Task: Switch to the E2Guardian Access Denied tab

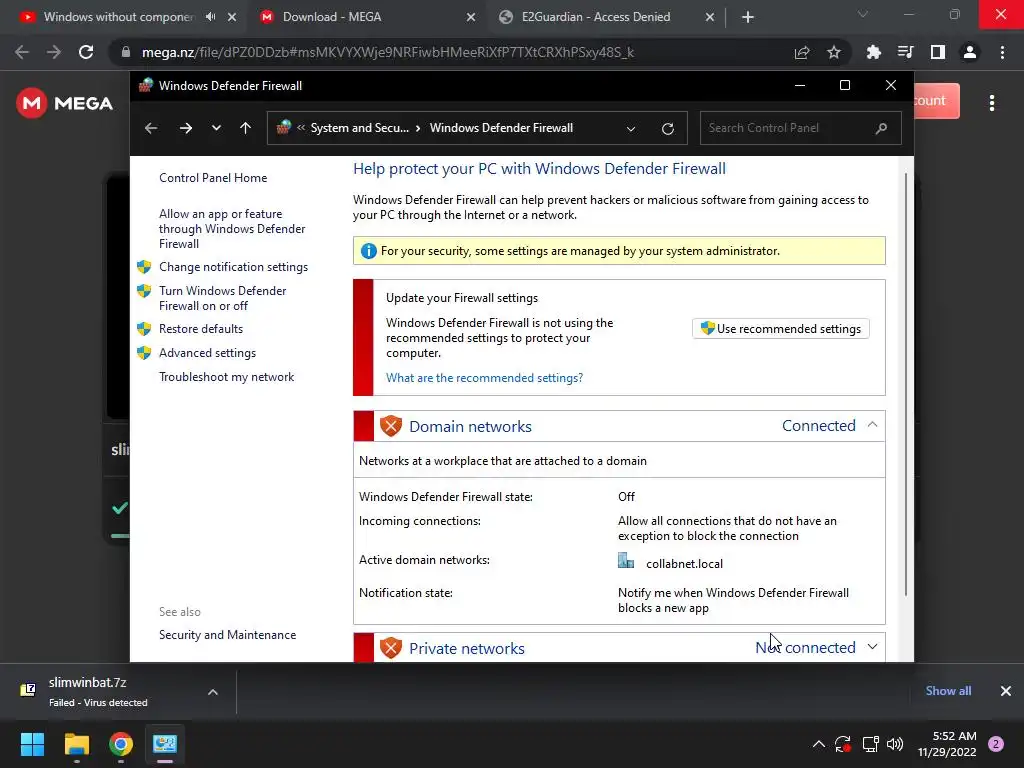Action: coord(596,17)
